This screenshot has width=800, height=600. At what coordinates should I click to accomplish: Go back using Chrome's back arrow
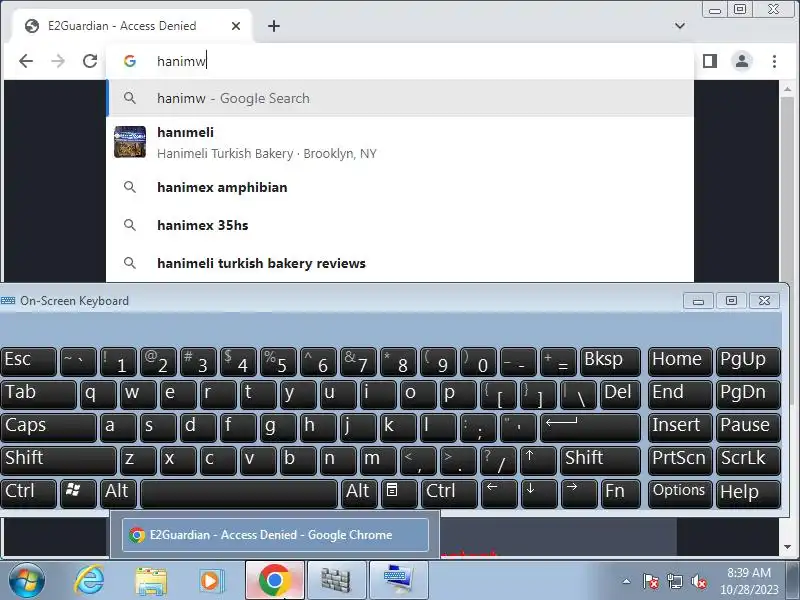tap(26, 61)
